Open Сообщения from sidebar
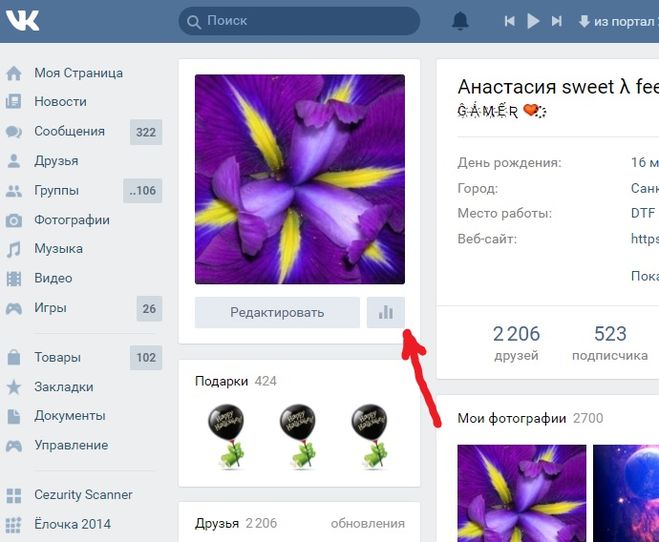This screenshot has height=542, width=659. (70, 132)
